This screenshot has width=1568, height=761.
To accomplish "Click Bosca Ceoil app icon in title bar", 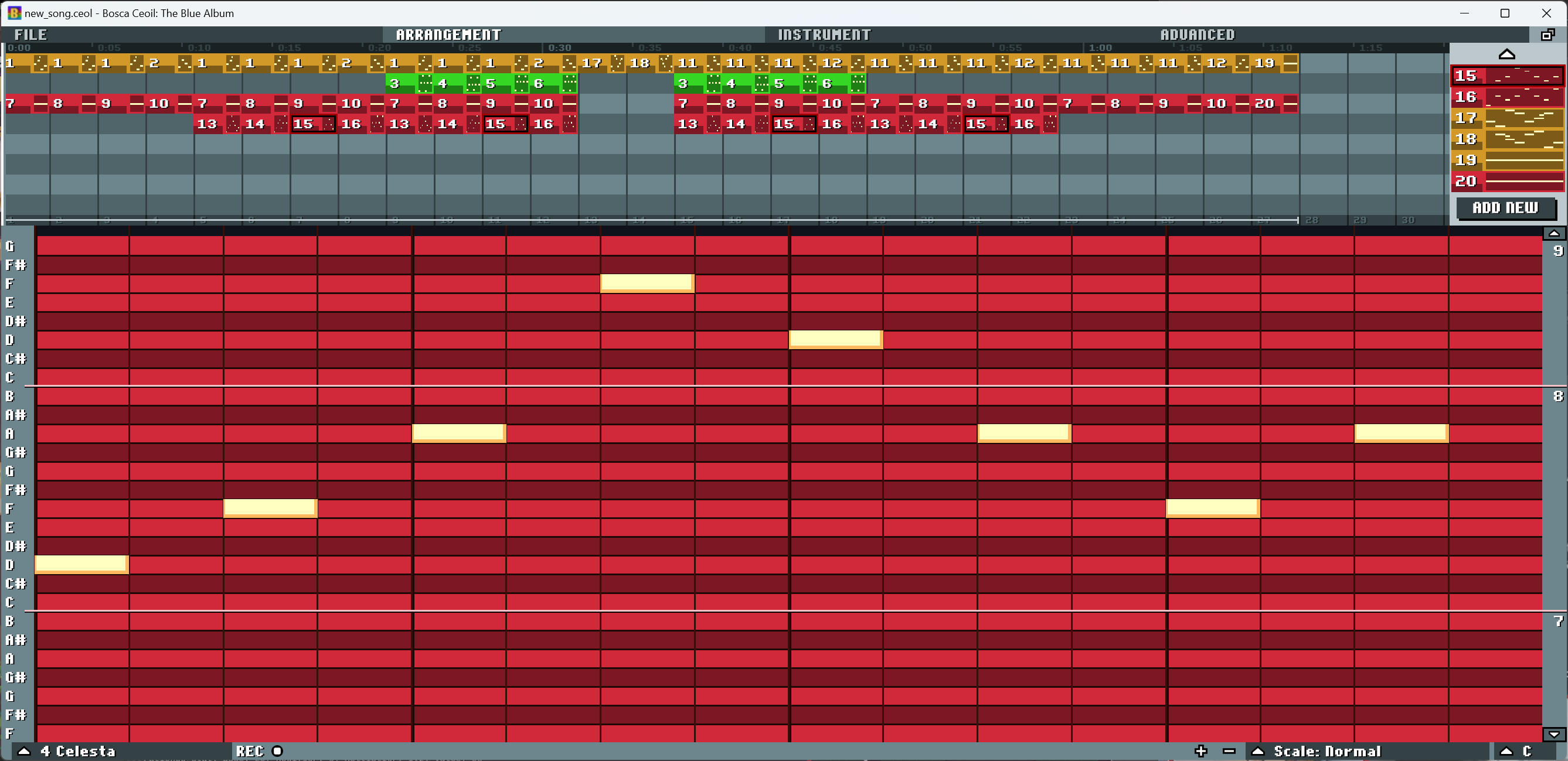I will [13, 13].
